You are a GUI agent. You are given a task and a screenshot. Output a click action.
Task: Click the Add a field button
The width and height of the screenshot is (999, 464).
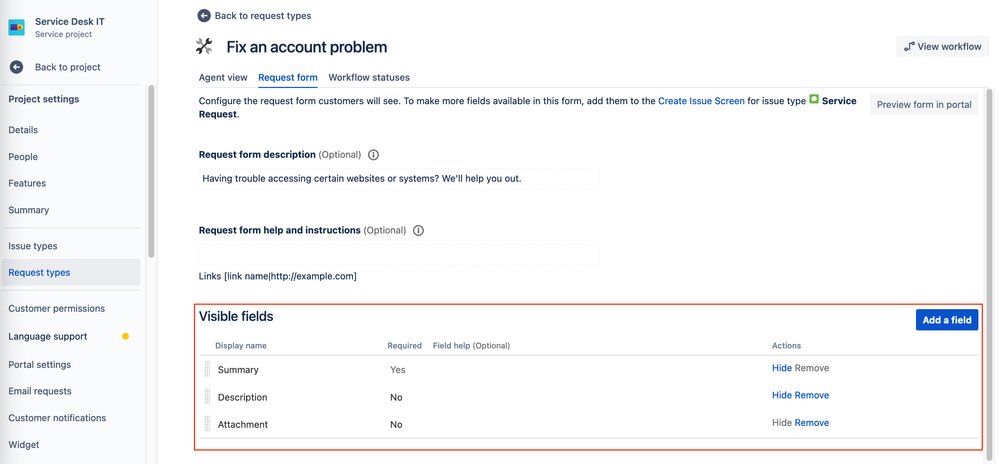point(946,320)
